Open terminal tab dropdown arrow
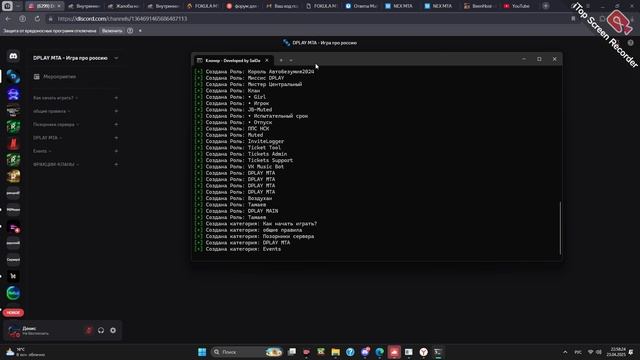Screen dimensions: 640x360 click(x=291, y=60)
